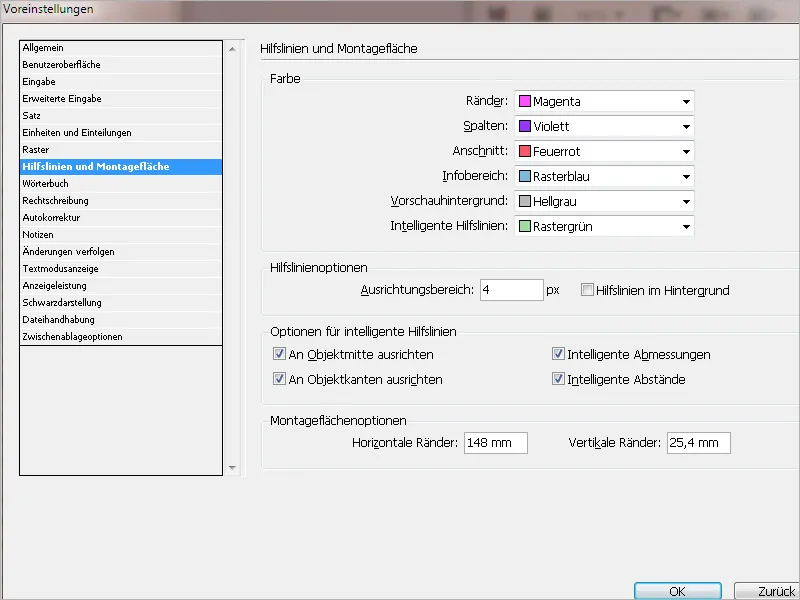Click the category list scroll-up arrow
The width and height of the screenshot is (800, 600).
click(233, 49)
